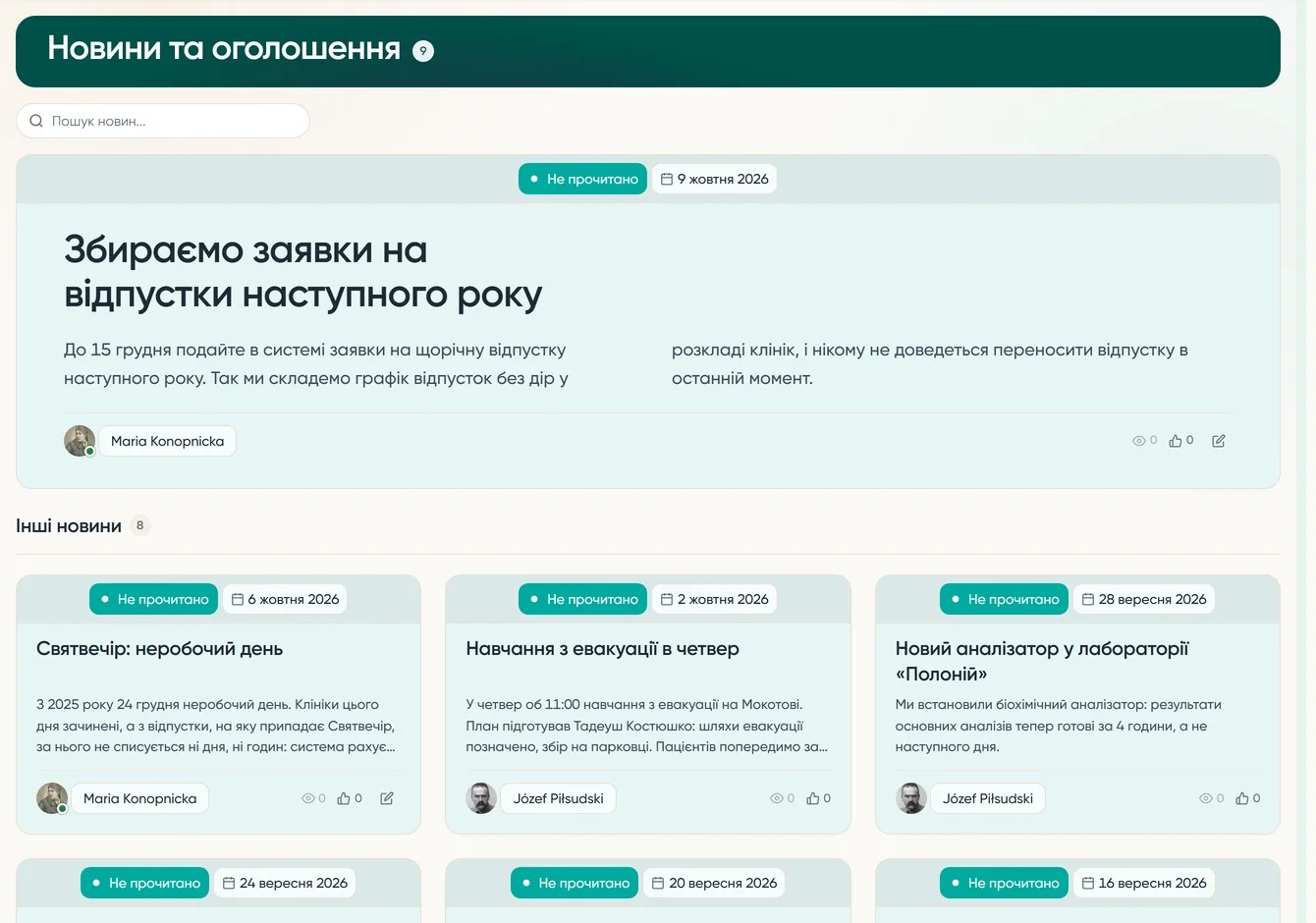Click calendar icon beside 24 вересня 2026
This screenshot has height=923, width=1316.
tap(229, 883)
